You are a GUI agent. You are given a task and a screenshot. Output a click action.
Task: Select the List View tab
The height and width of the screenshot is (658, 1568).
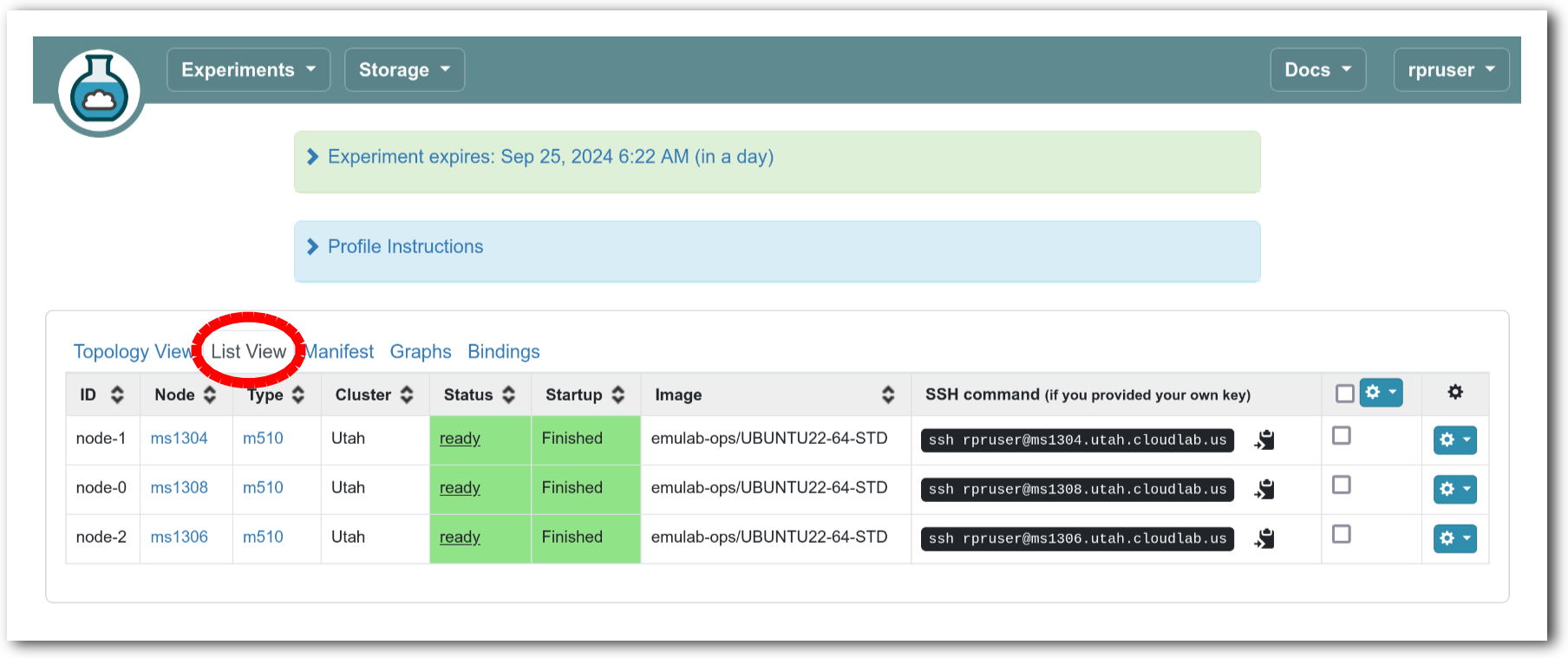click(248, 352)
